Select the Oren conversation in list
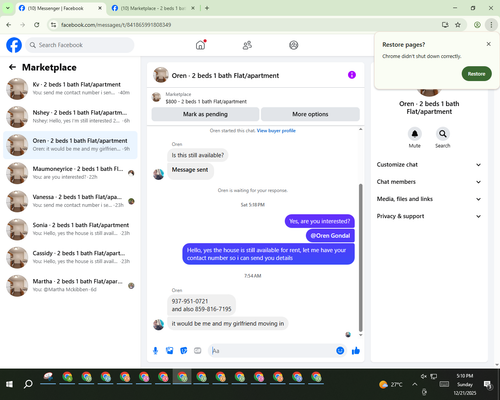This screenshot has width=500, height=400. (x=70, y=145)
